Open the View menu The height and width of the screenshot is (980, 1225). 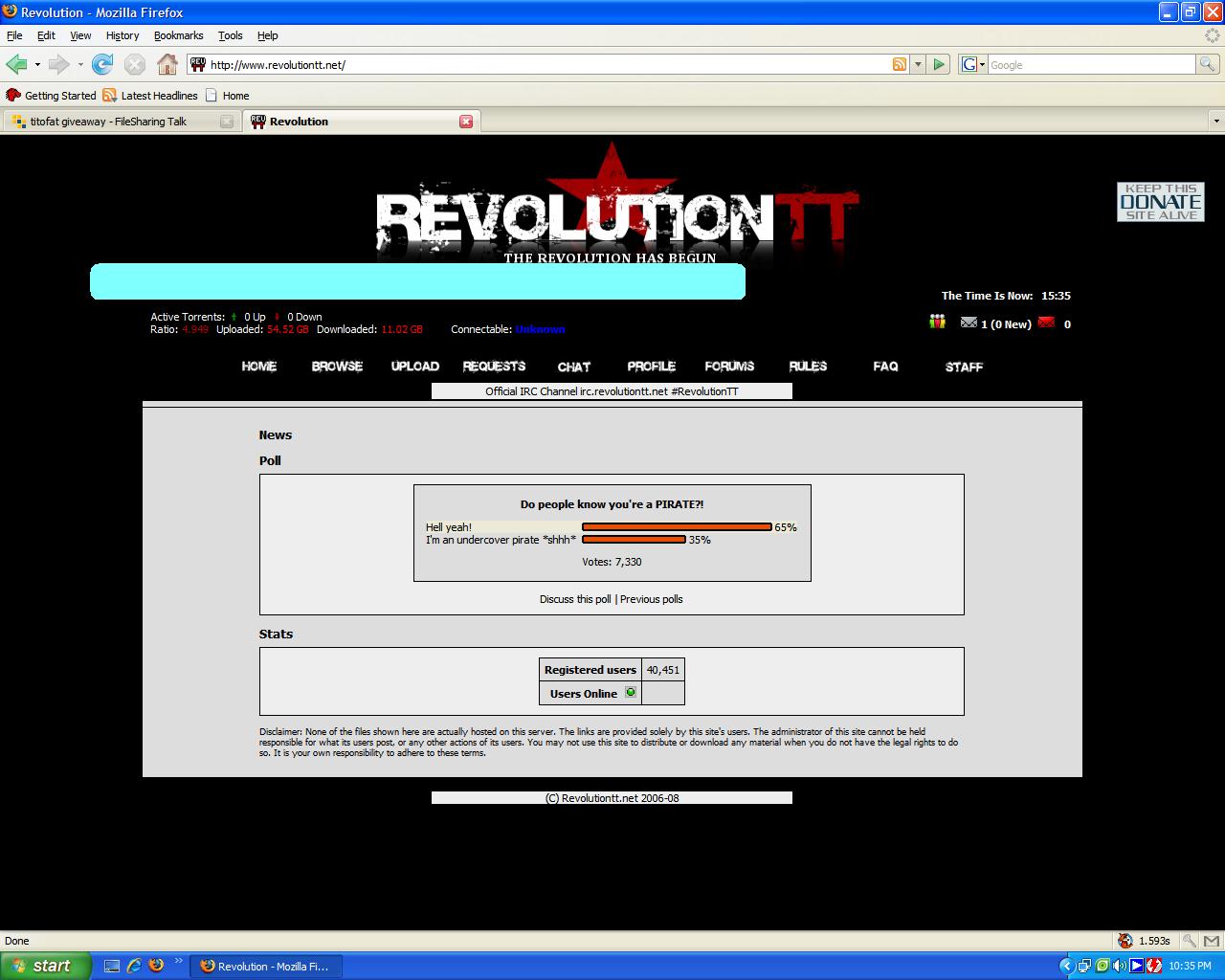(x=80, y=35)
